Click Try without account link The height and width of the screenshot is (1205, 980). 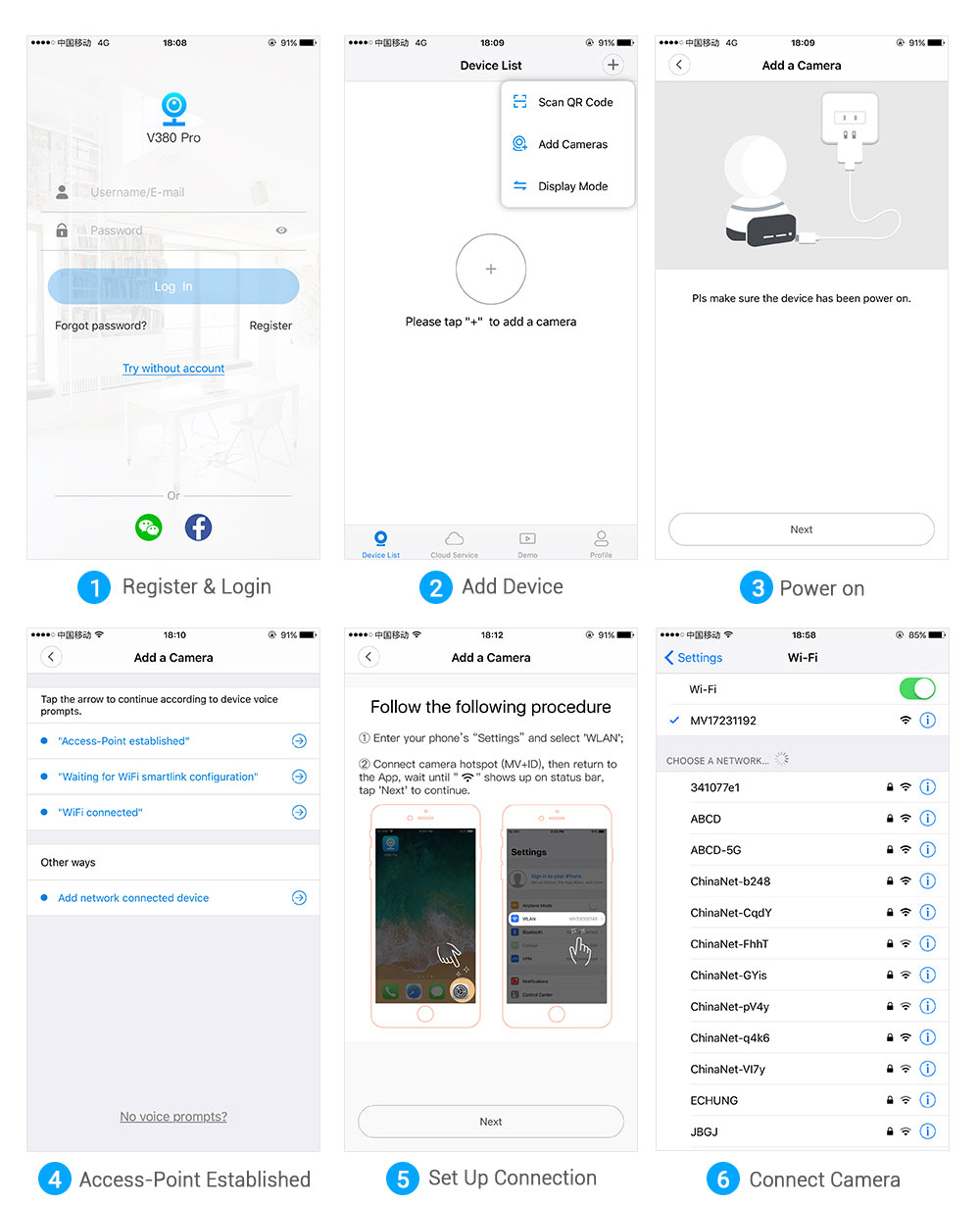pos(173,369)
